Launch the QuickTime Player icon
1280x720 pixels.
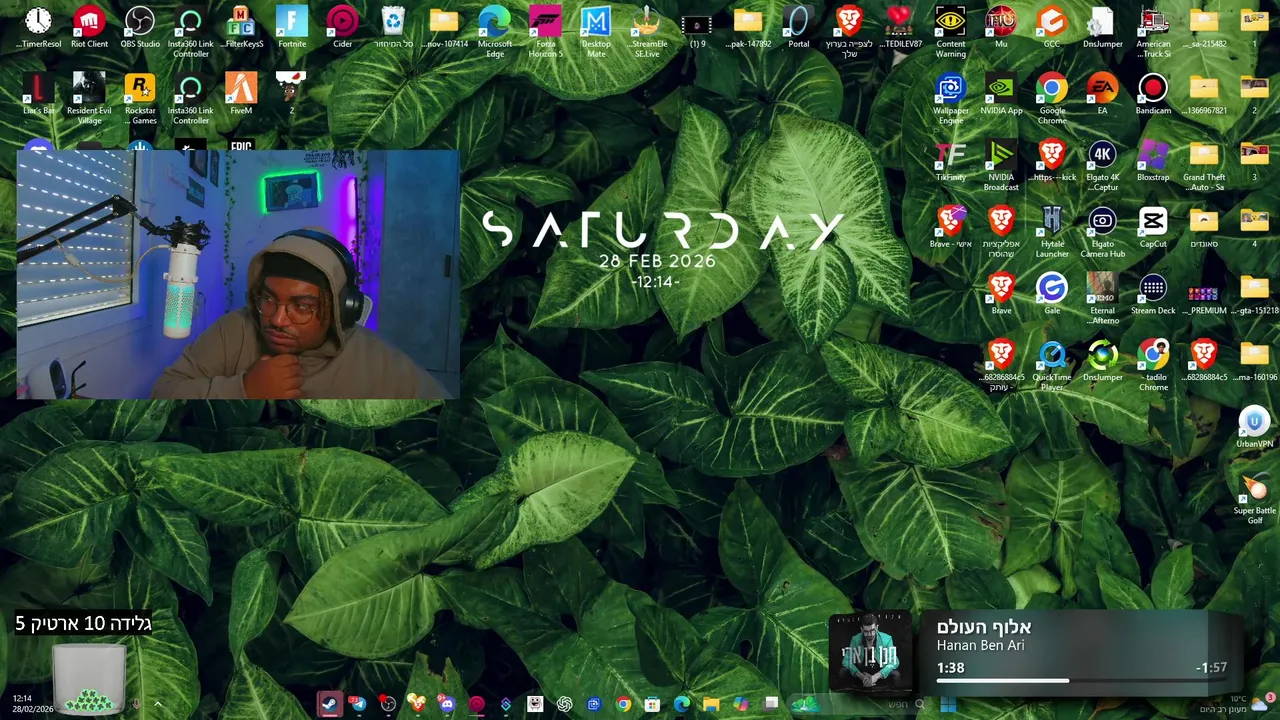(x=1051, y=365)
